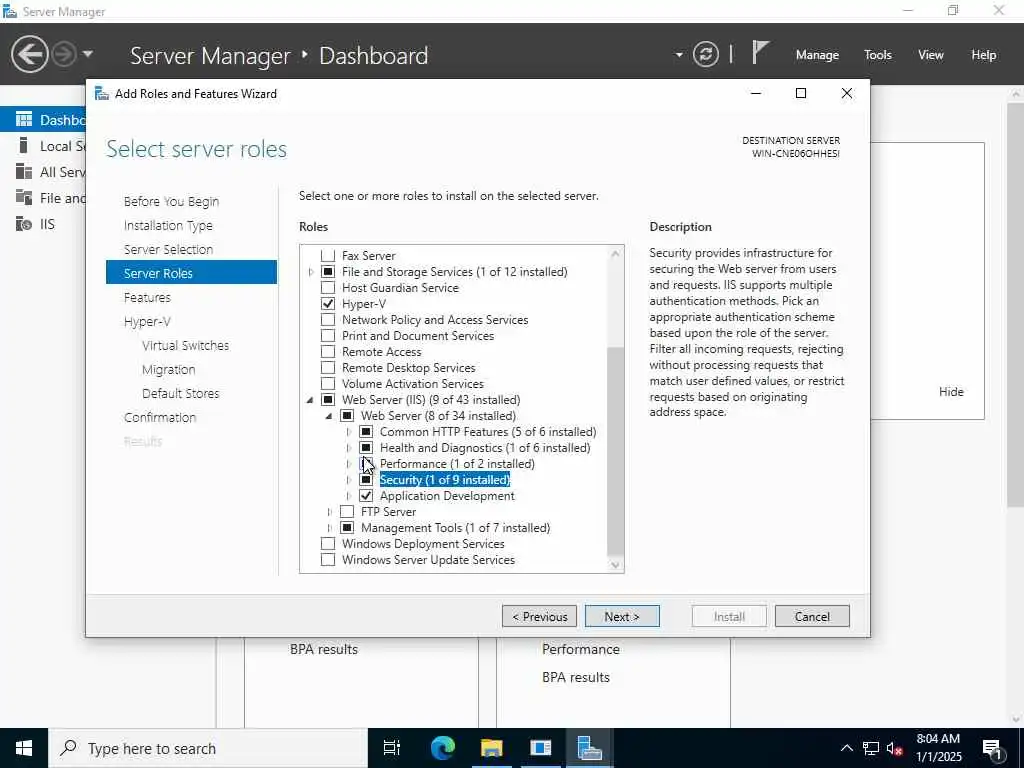Expand Common HTTP Features node

click(x=349, y=432)
